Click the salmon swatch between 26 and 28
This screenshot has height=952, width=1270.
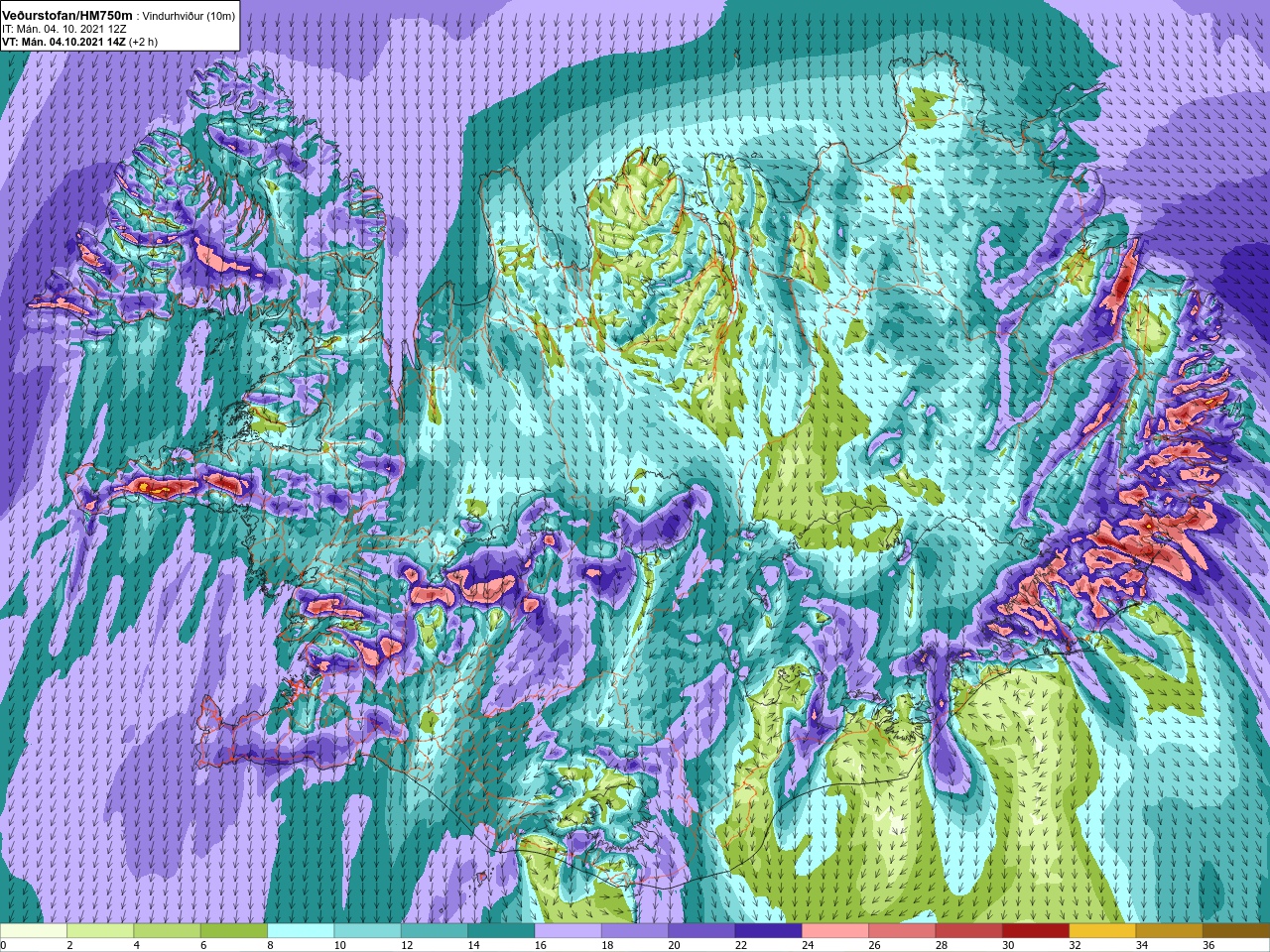pyautogui.click(x=902, y=931)
